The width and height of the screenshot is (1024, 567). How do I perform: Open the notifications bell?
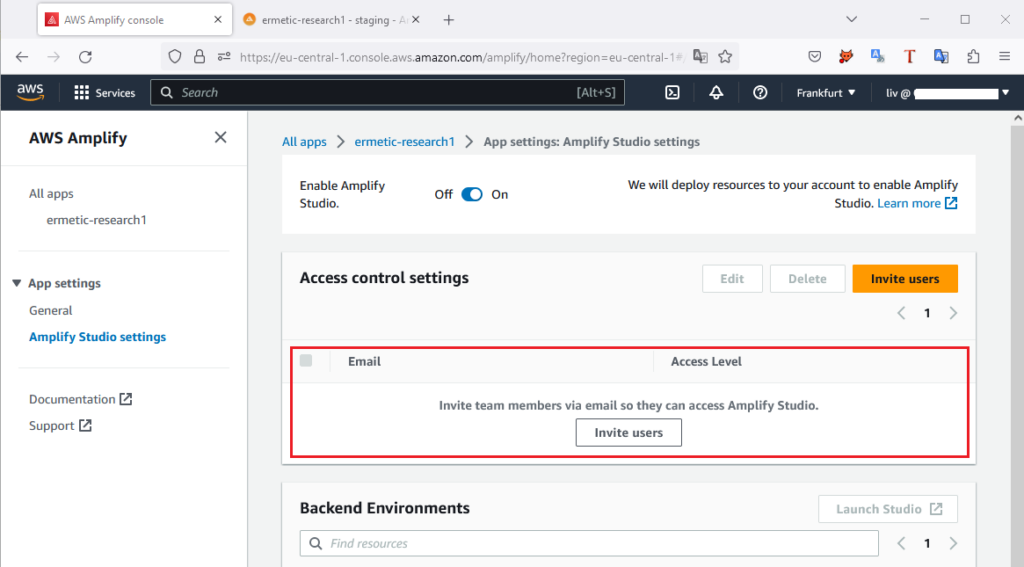coord(716,93)
